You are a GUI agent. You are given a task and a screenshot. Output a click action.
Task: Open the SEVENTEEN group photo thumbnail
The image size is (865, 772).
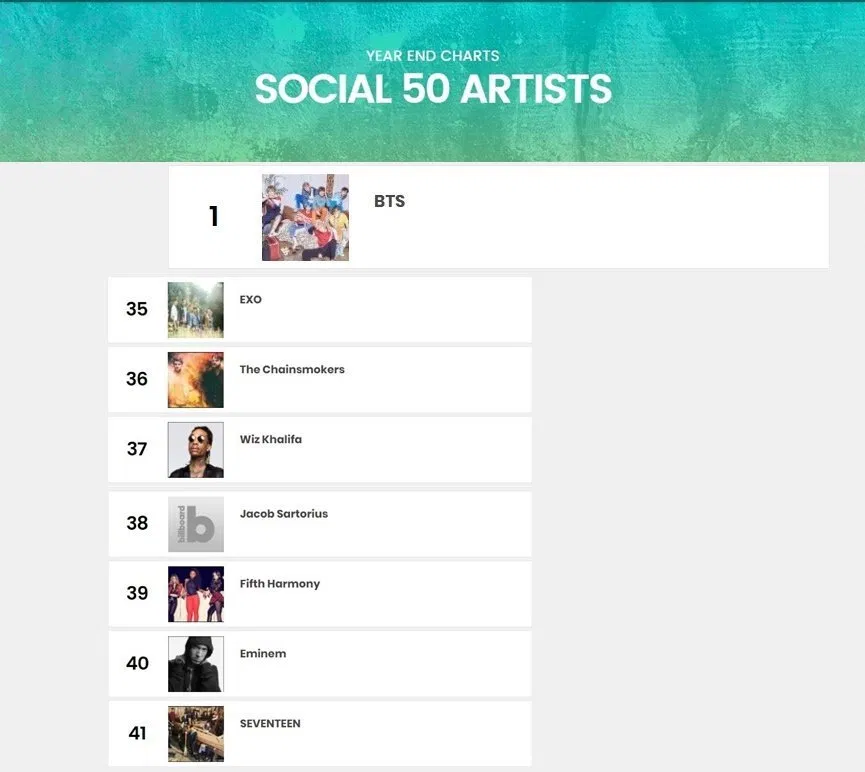195,733
